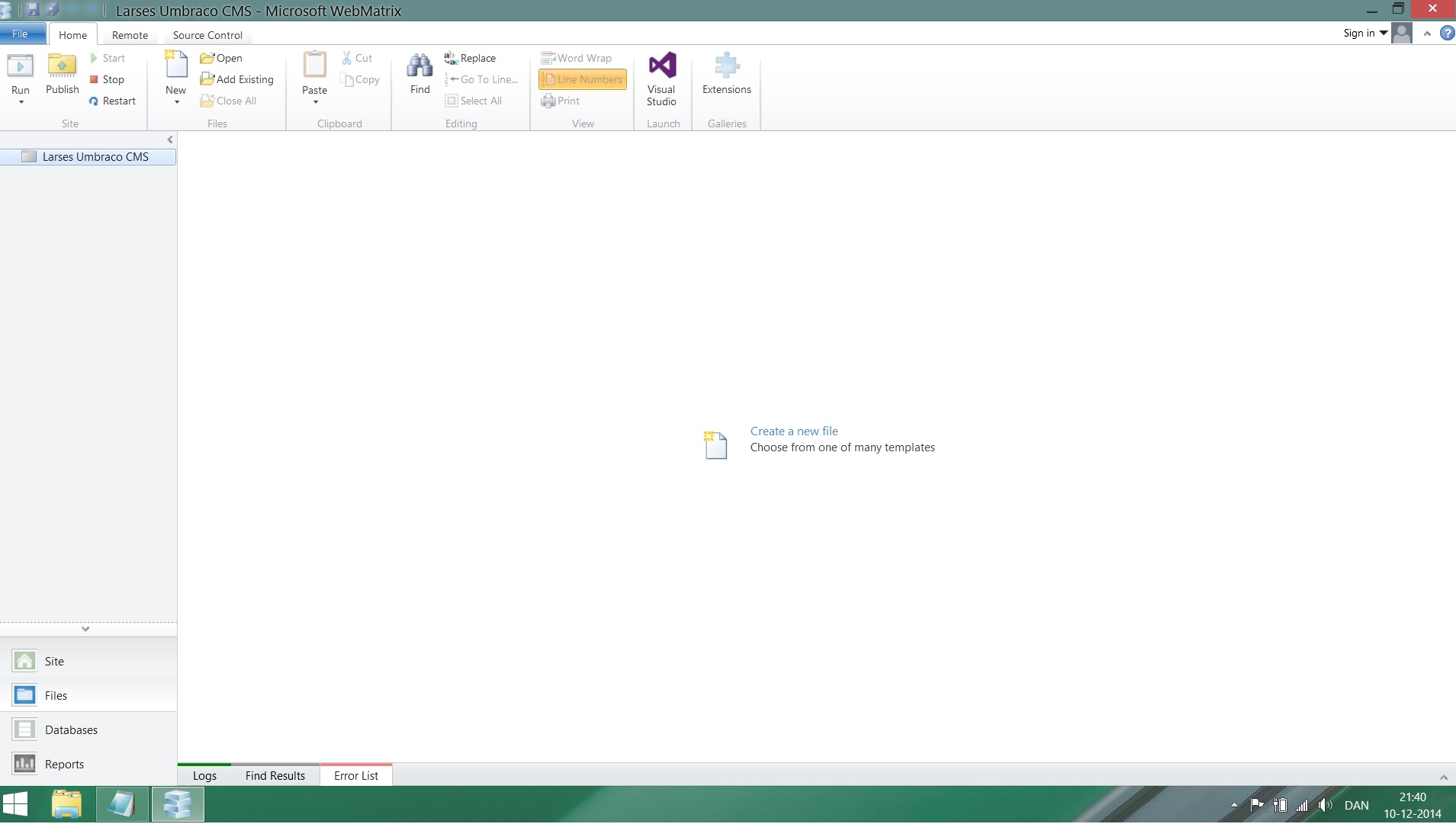Click the DAN language indicator

[x=1357, y=805]
